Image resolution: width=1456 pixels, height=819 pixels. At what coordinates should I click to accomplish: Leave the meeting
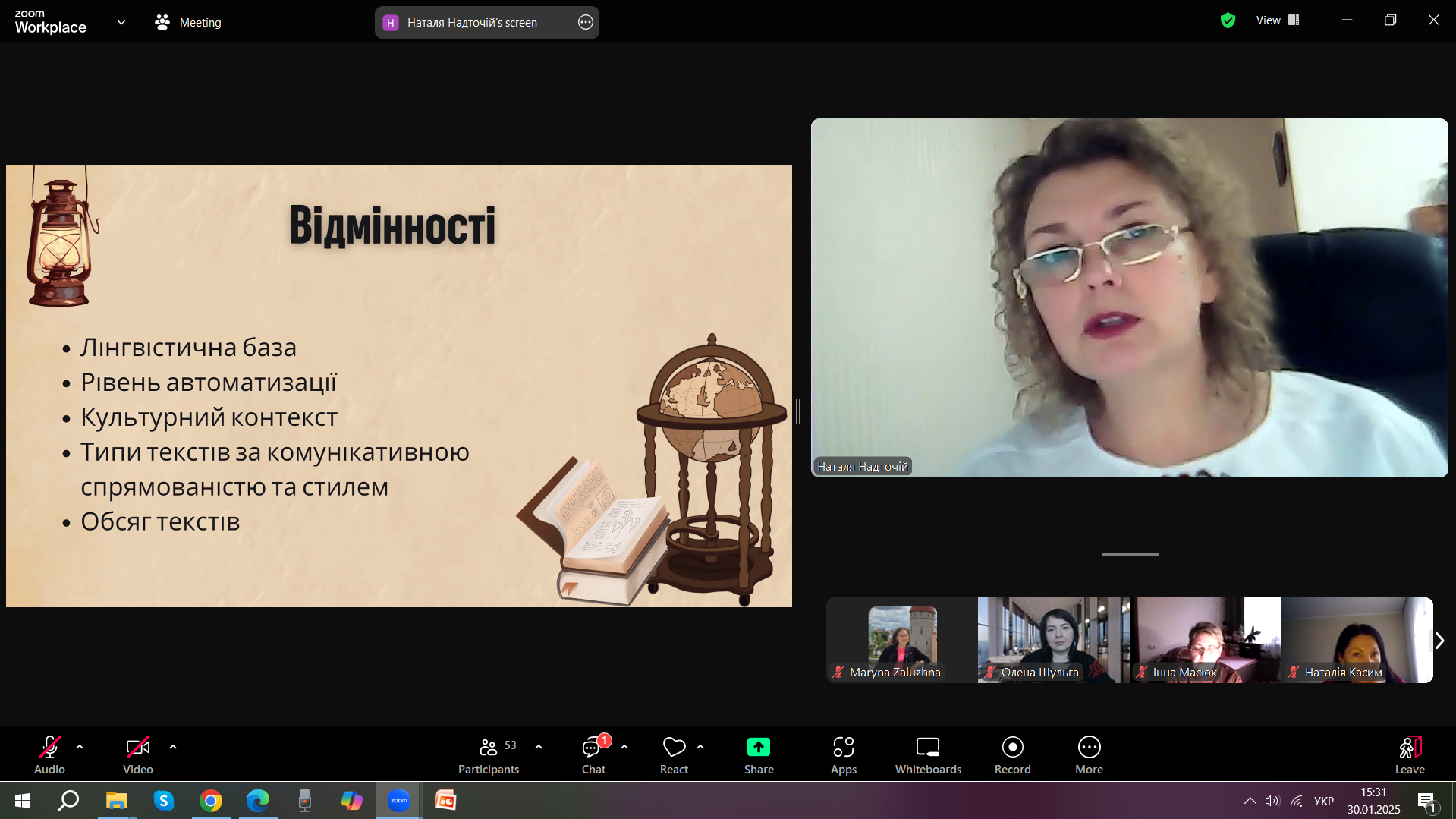click(1409, 755)
